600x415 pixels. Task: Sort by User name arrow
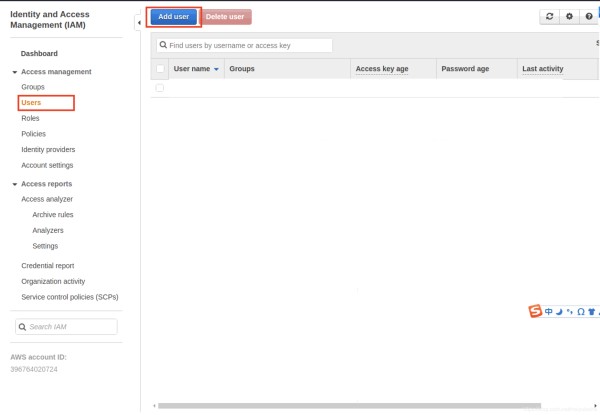click(216, 69)
